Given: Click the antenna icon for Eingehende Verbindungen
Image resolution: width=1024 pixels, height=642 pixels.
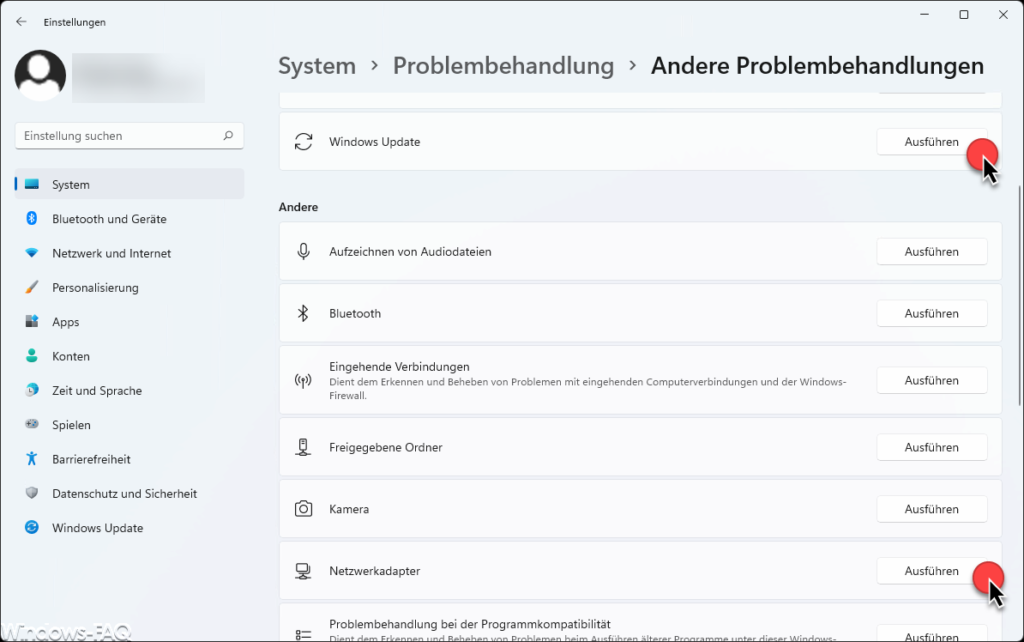Looking at the screenshot, I should [x=303, y=380].
